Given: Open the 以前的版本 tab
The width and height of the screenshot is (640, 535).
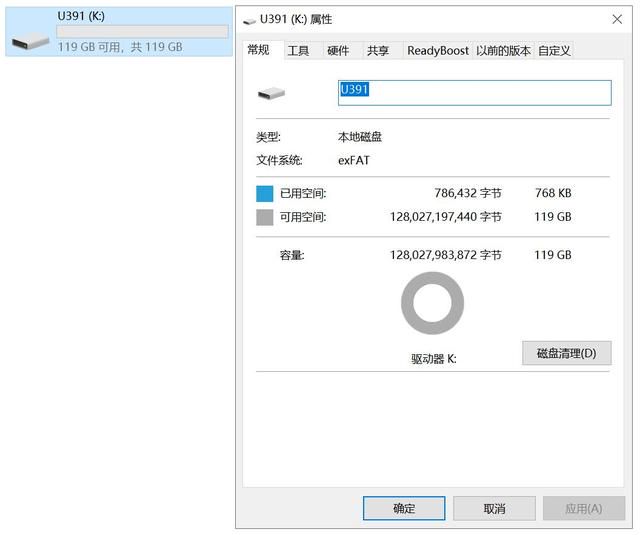Looking at the screenshot, I should pyautogui.click(x=503, y=51).
